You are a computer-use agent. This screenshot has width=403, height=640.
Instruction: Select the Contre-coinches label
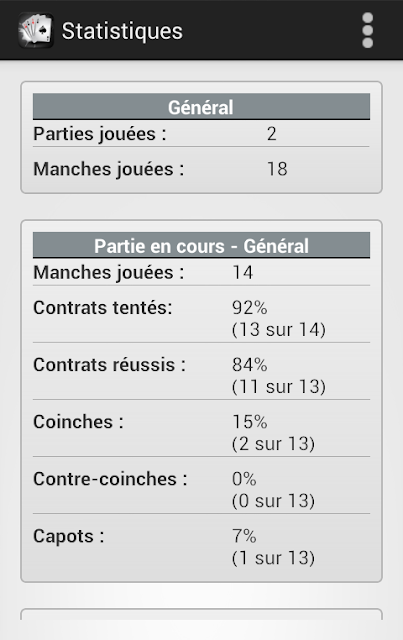[110, 479]
